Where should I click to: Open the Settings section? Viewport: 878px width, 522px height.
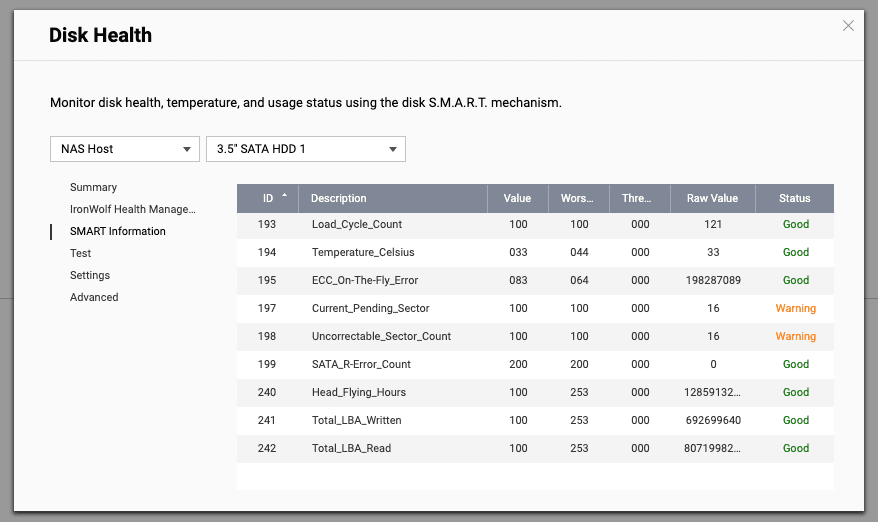click(90, 275)
